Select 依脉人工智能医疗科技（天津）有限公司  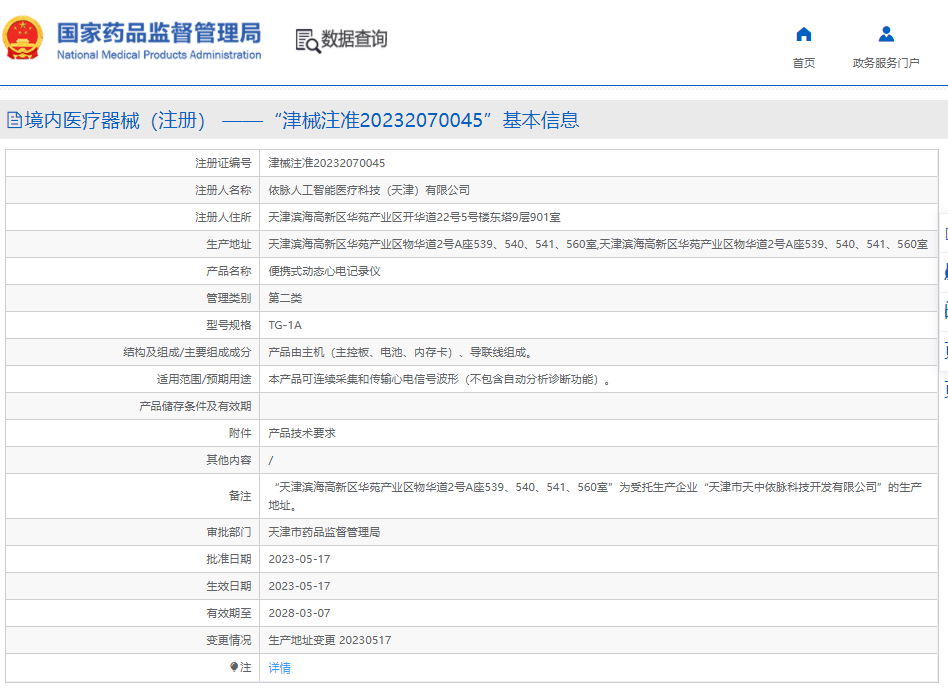click(369, 190)
